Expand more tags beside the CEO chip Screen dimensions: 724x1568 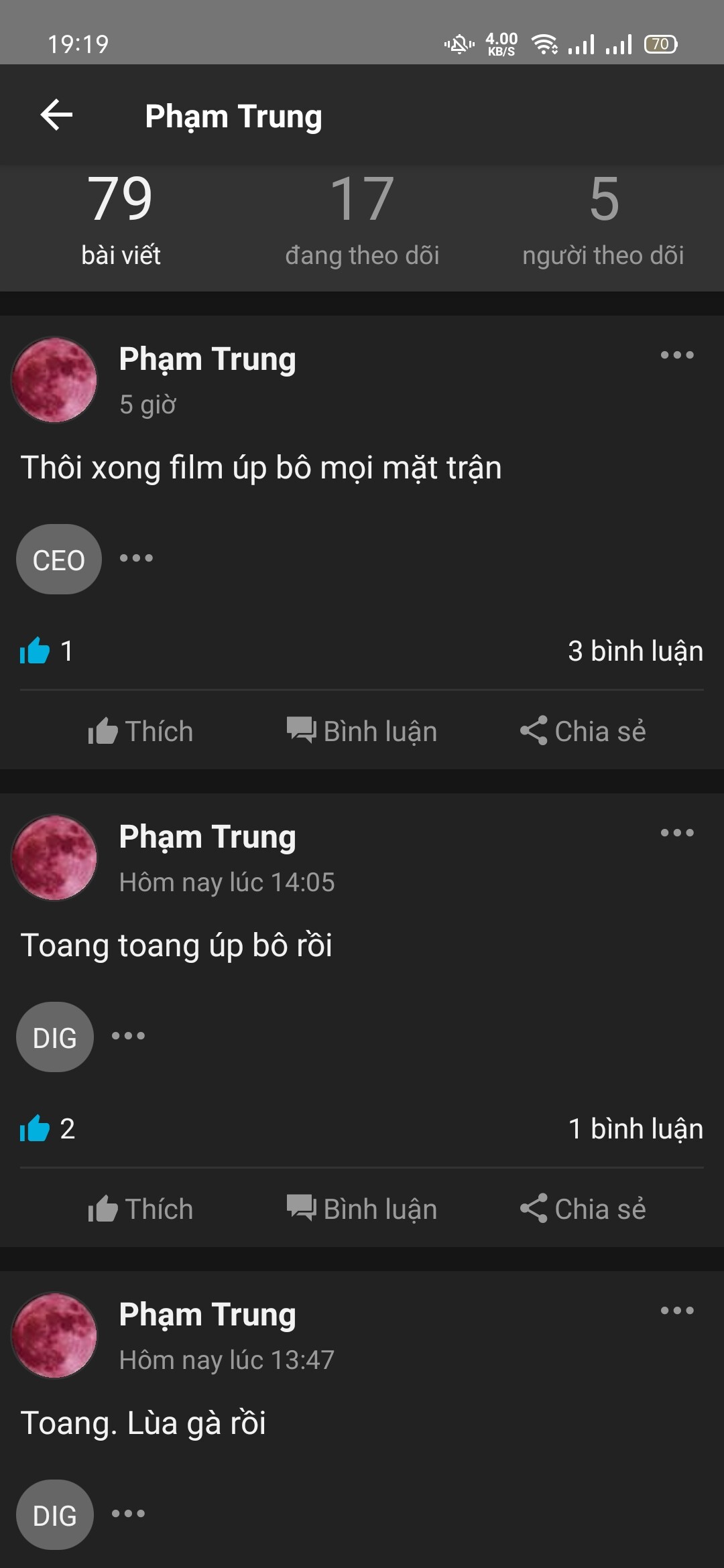pyautogui.click(x=136, y=558)
